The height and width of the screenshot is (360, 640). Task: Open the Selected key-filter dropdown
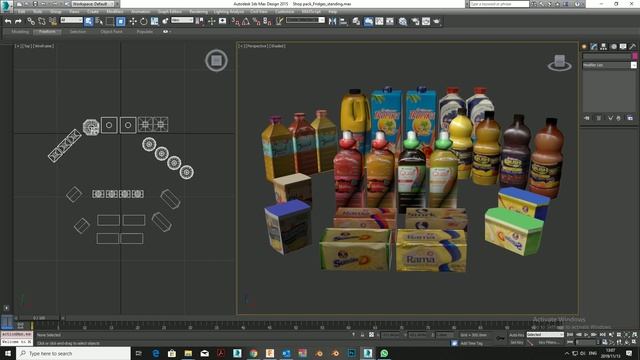coord(545,335)
